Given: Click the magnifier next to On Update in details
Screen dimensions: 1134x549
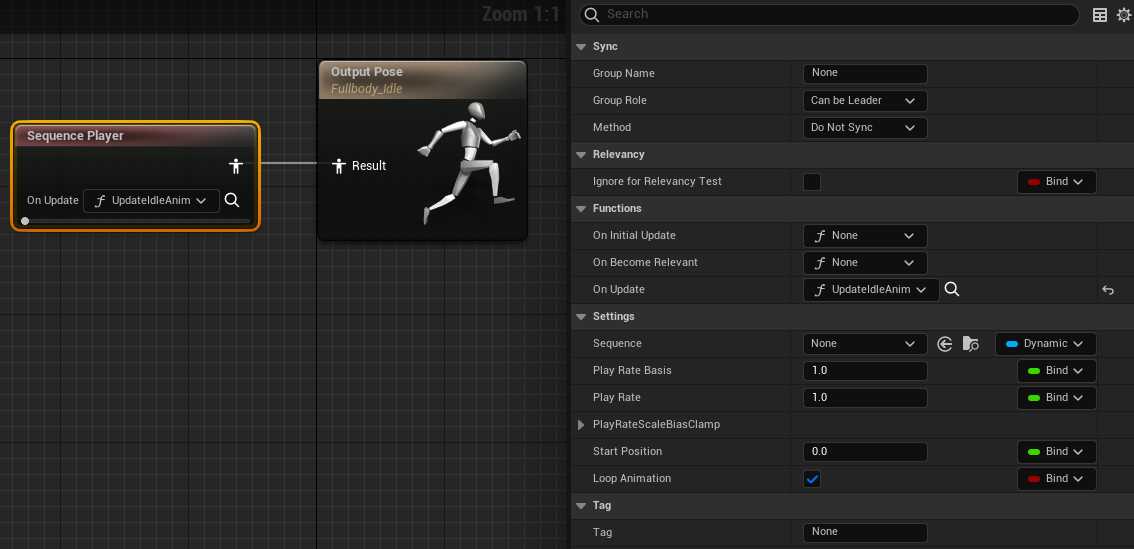Looking at the screenshot, I should tap(952, 289).
